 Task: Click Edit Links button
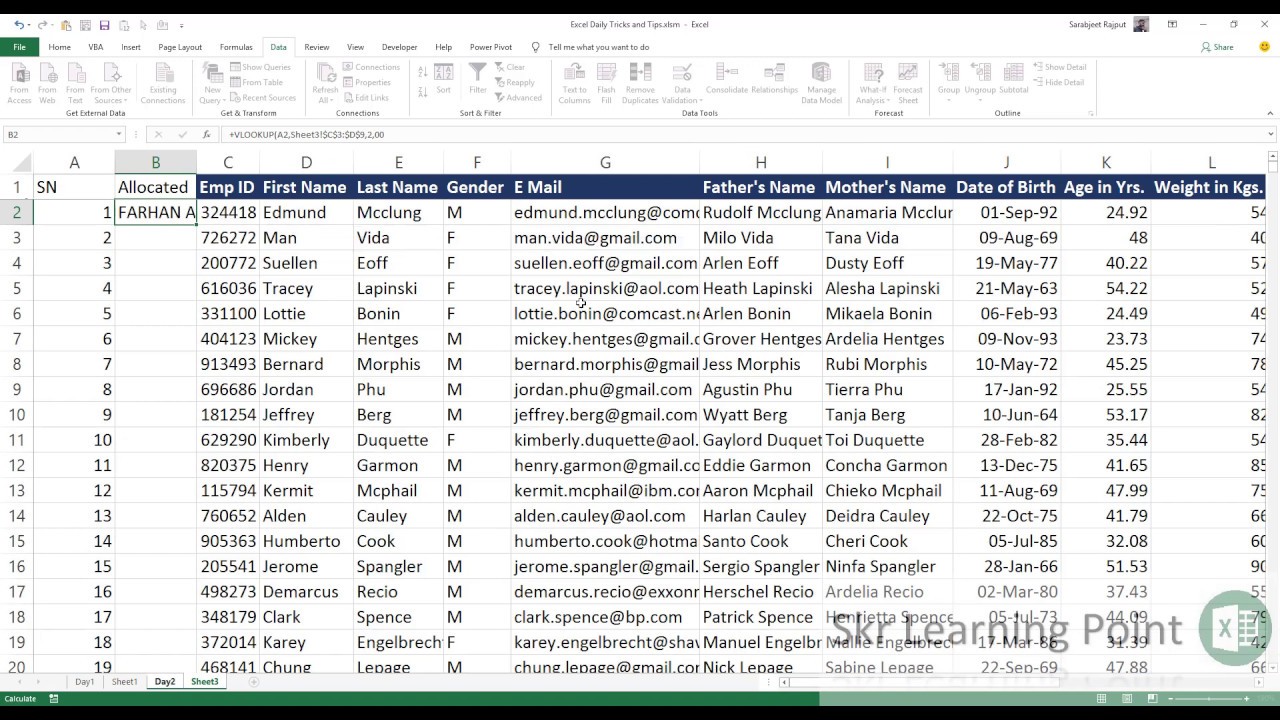click(366, 98)
